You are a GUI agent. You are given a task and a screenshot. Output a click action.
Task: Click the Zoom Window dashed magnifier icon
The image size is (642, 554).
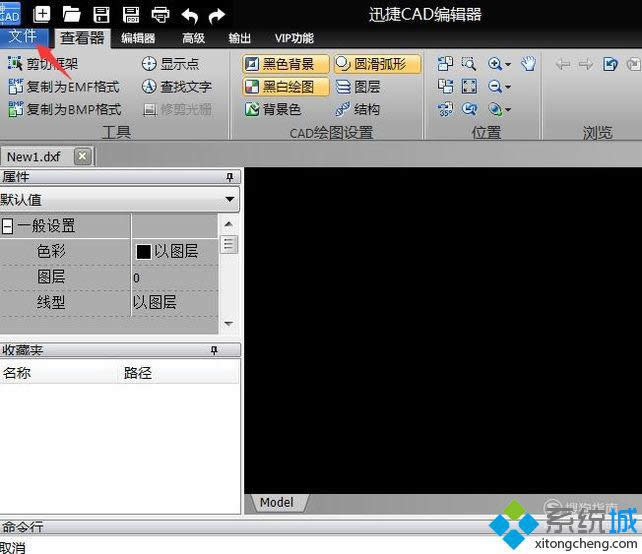point(469,64)
